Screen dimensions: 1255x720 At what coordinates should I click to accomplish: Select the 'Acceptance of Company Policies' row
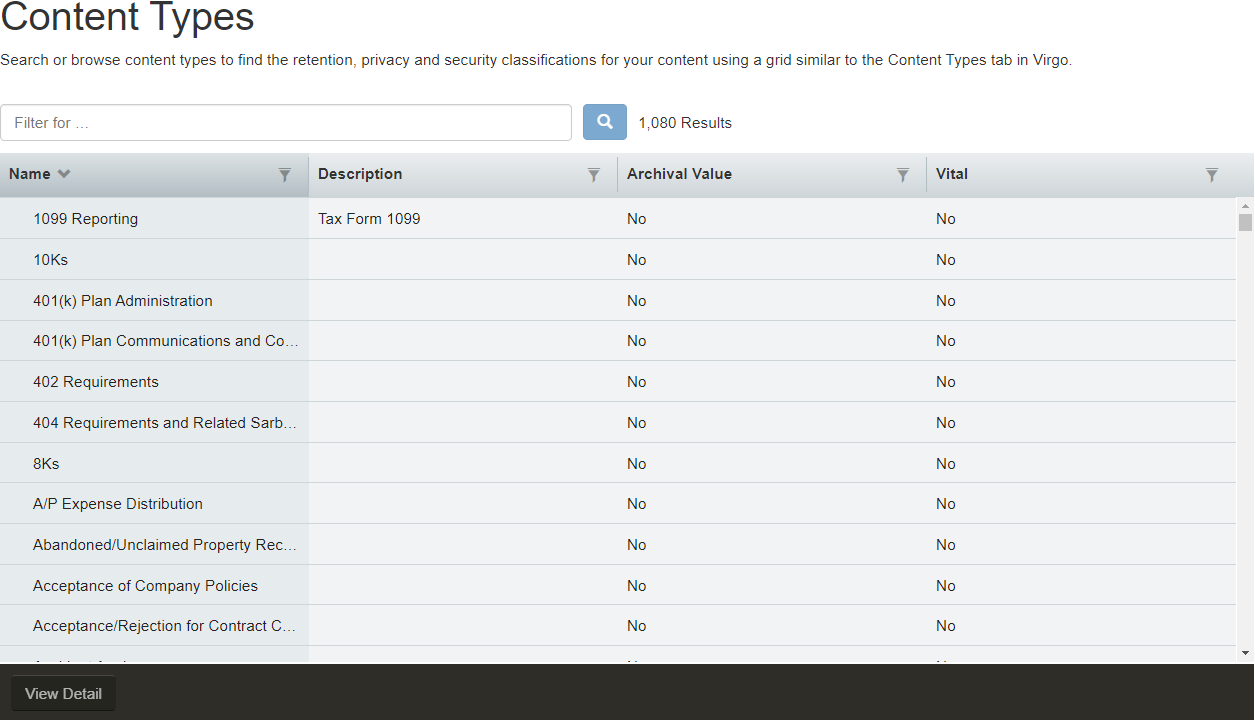pyautogui.click(x=144, y=585)
